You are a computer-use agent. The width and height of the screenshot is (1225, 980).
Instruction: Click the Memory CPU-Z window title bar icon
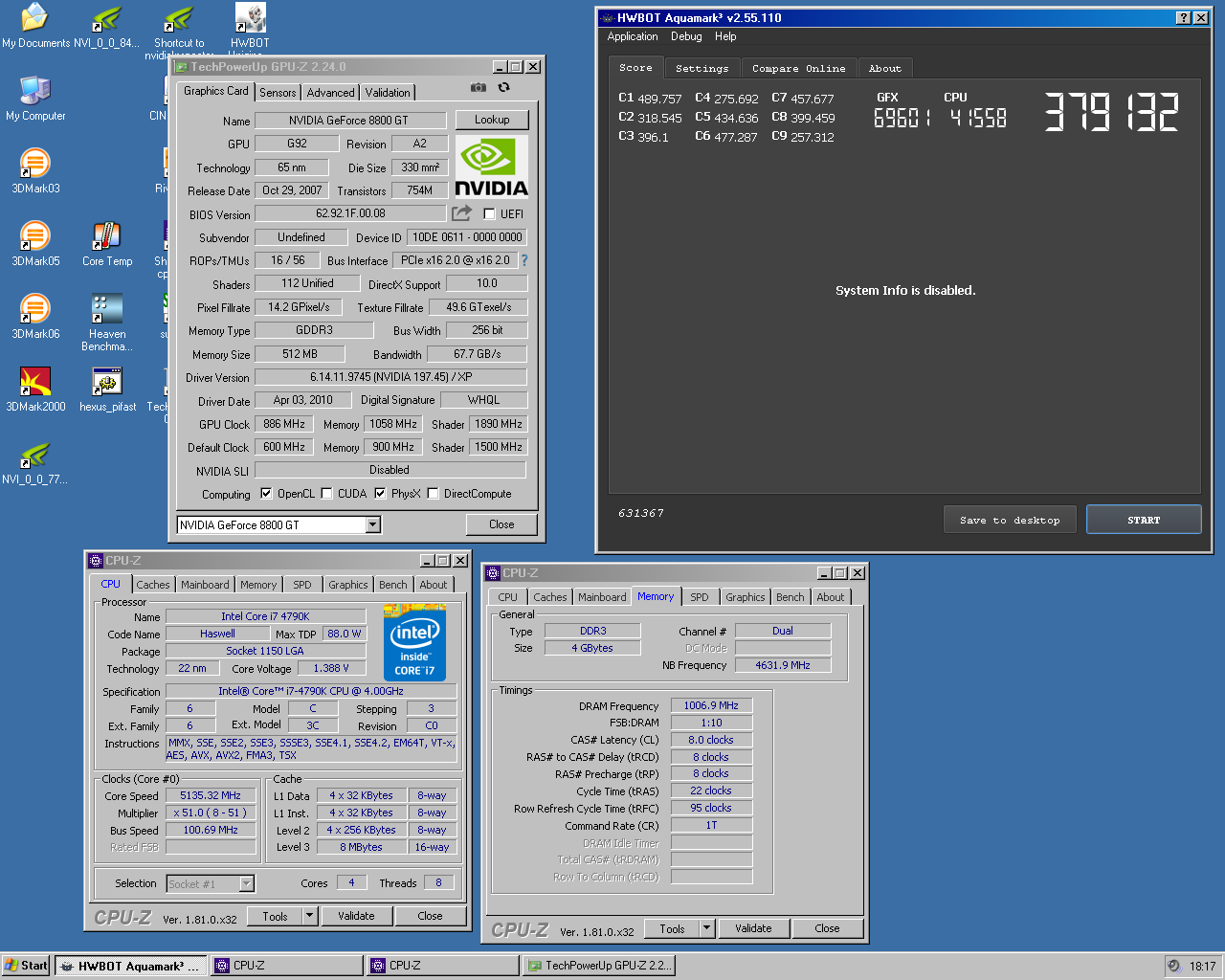pyautogui.click(x=493, y=573)
